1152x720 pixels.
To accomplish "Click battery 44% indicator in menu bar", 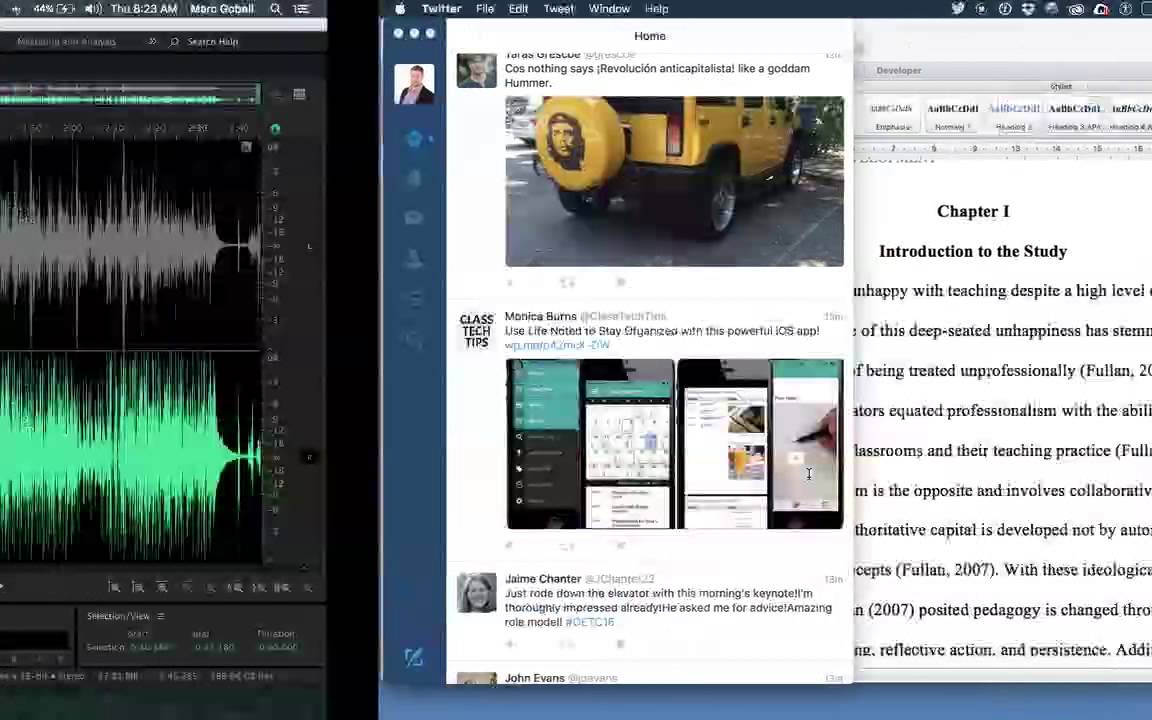I will (53, 9).
